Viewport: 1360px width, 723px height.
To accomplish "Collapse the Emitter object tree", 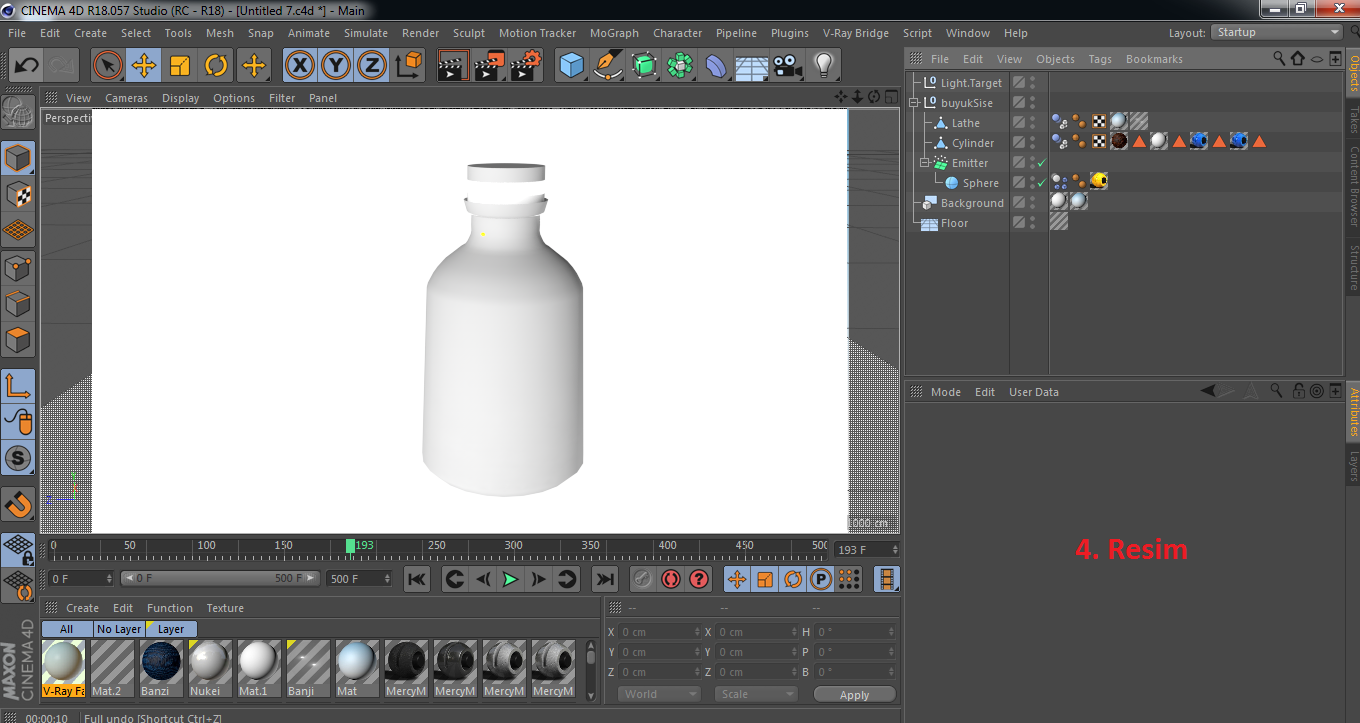I will click(925, 163).
